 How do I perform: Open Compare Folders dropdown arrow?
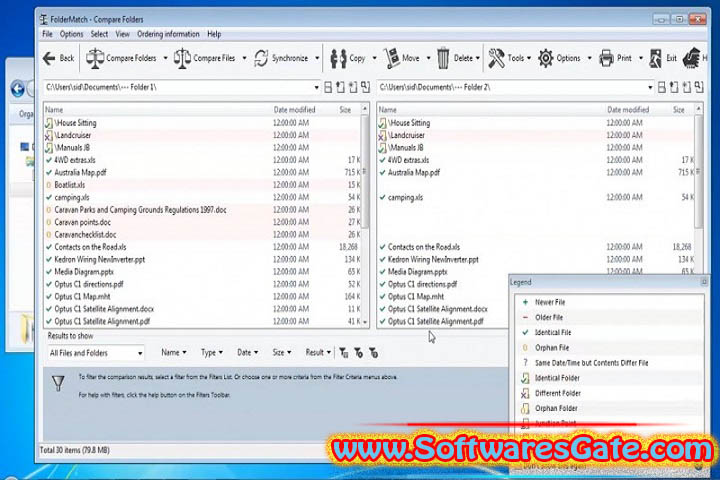pos(165,58)
